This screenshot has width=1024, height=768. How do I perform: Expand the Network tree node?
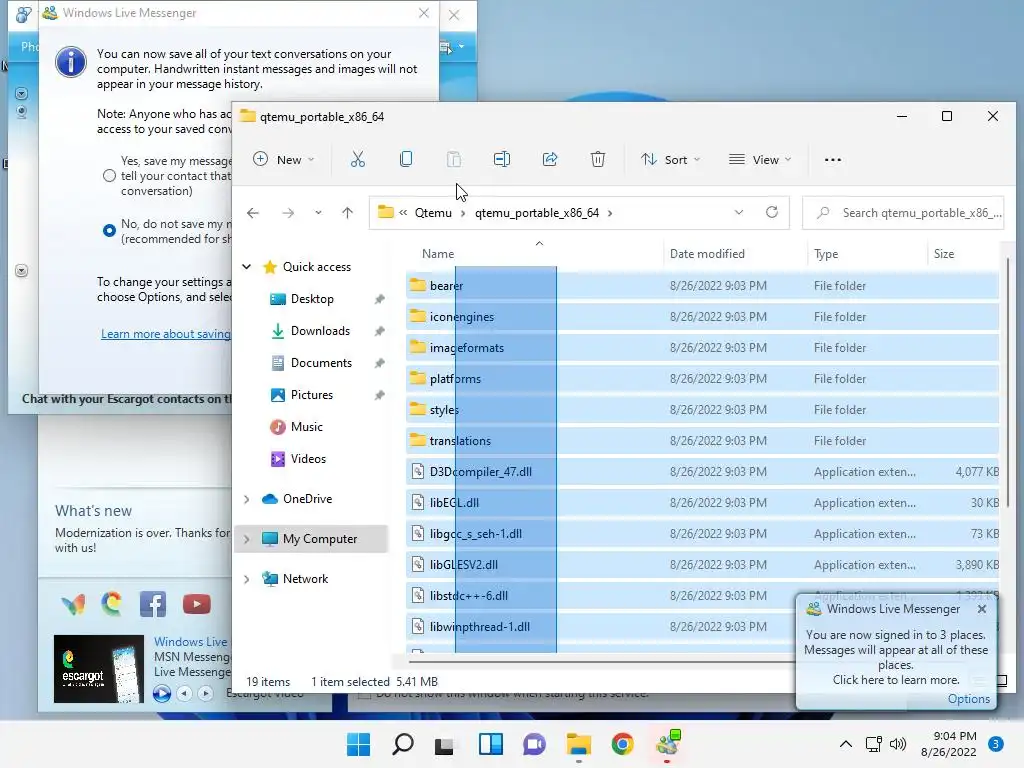tap(246, 579)
